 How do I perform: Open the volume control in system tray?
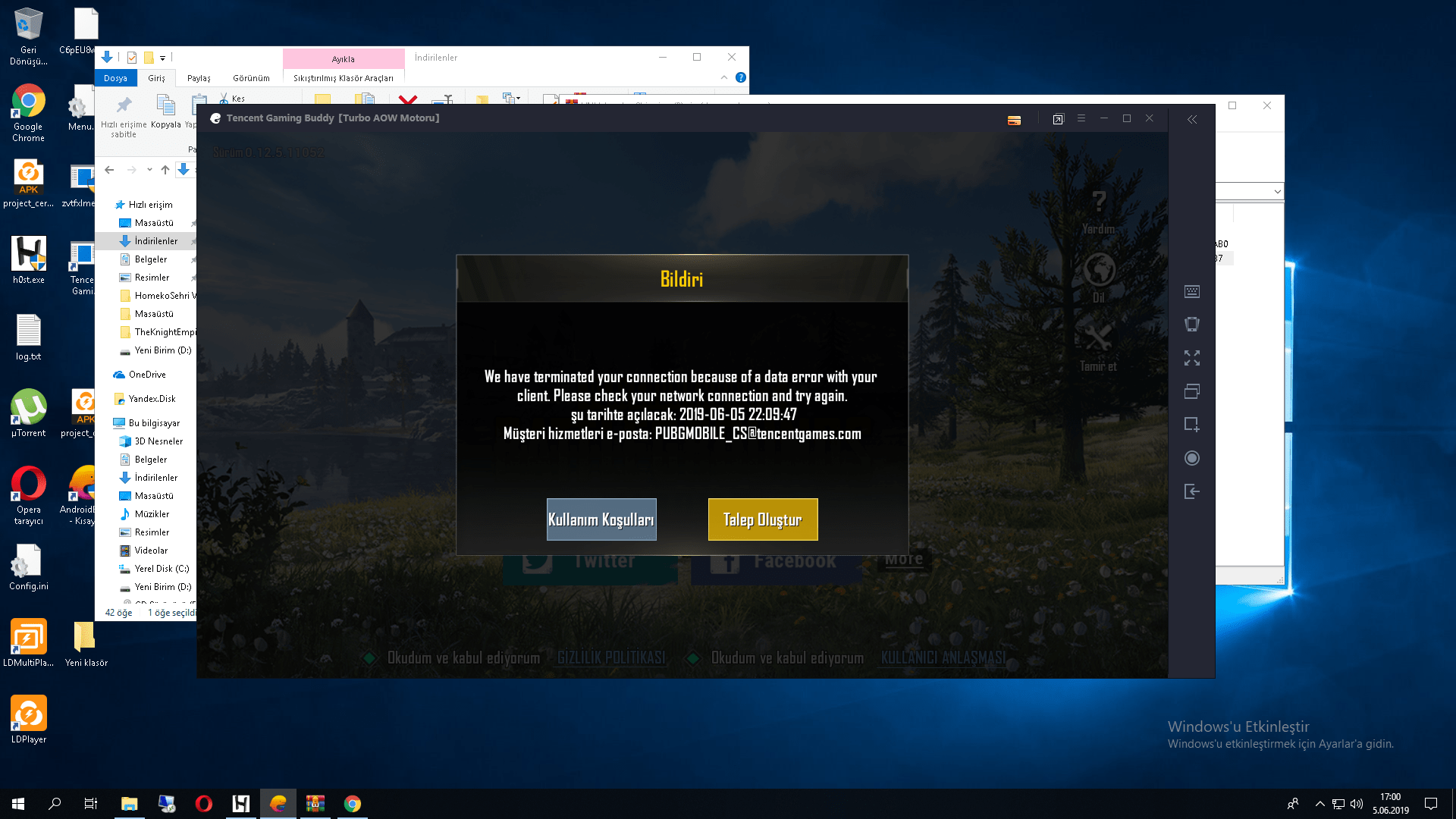tap(1357, 804)
